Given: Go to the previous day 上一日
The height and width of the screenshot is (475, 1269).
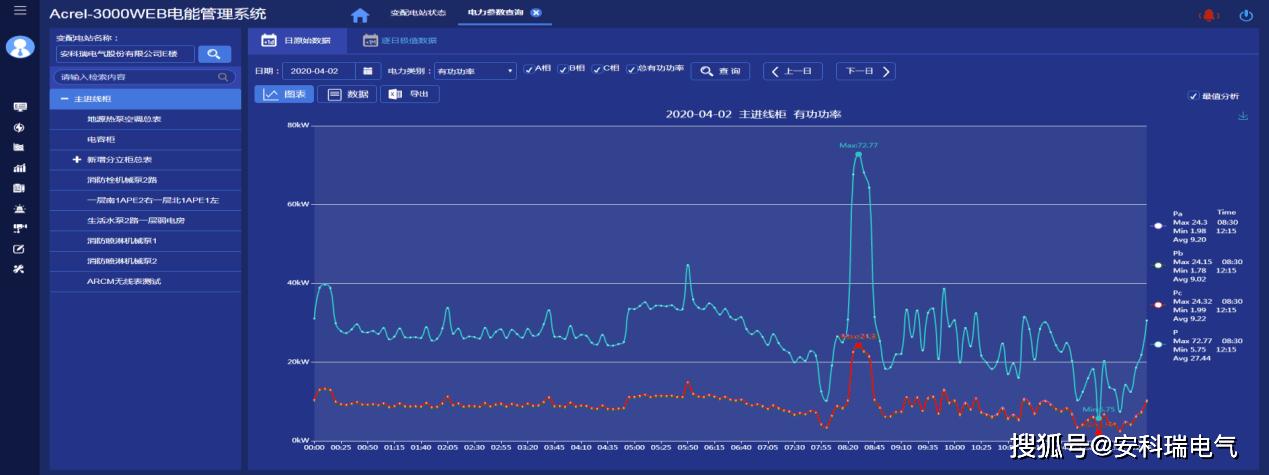Looking at the screenshot, I should (793, 71).
